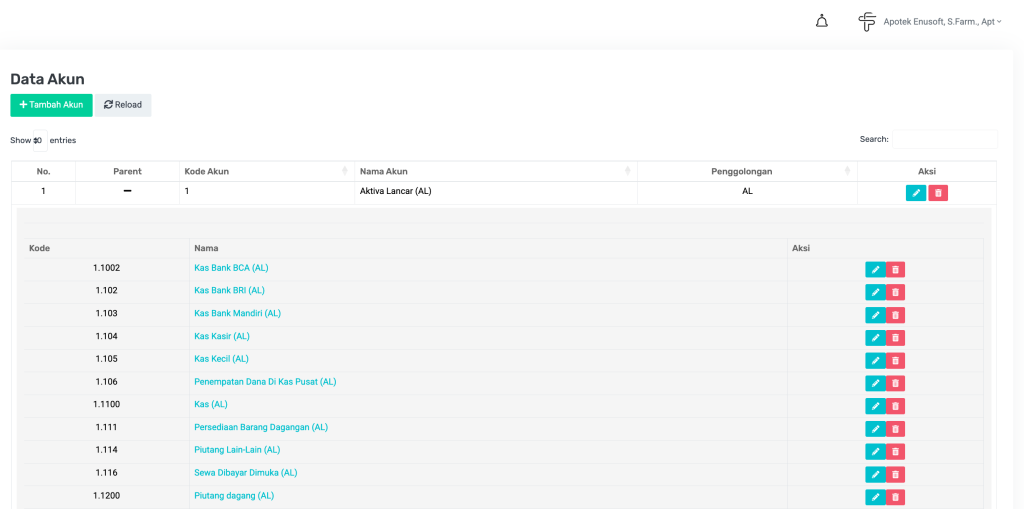Add a new account with Tambah Akun
The width and height of the screenshot is (1024, 509).
pos(51,105)
